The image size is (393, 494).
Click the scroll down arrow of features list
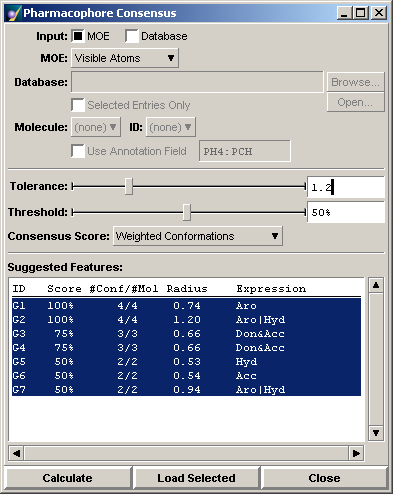tap(376, 433)
